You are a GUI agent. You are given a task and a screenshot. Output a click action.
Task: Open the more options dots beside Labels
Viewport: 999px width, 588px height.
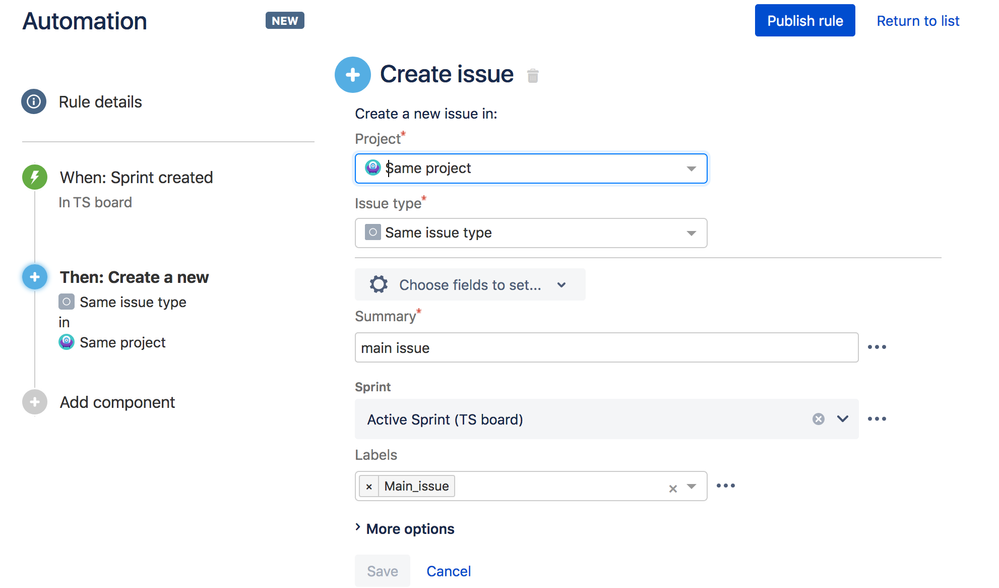(726, 486)
